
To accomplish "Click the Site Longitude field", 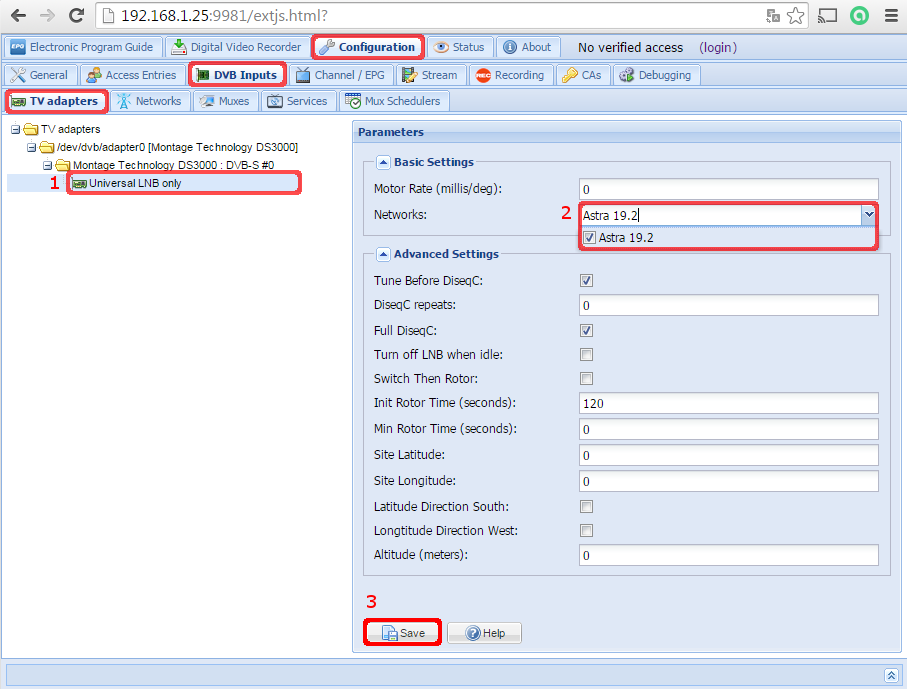I will [x=729, y=481].
